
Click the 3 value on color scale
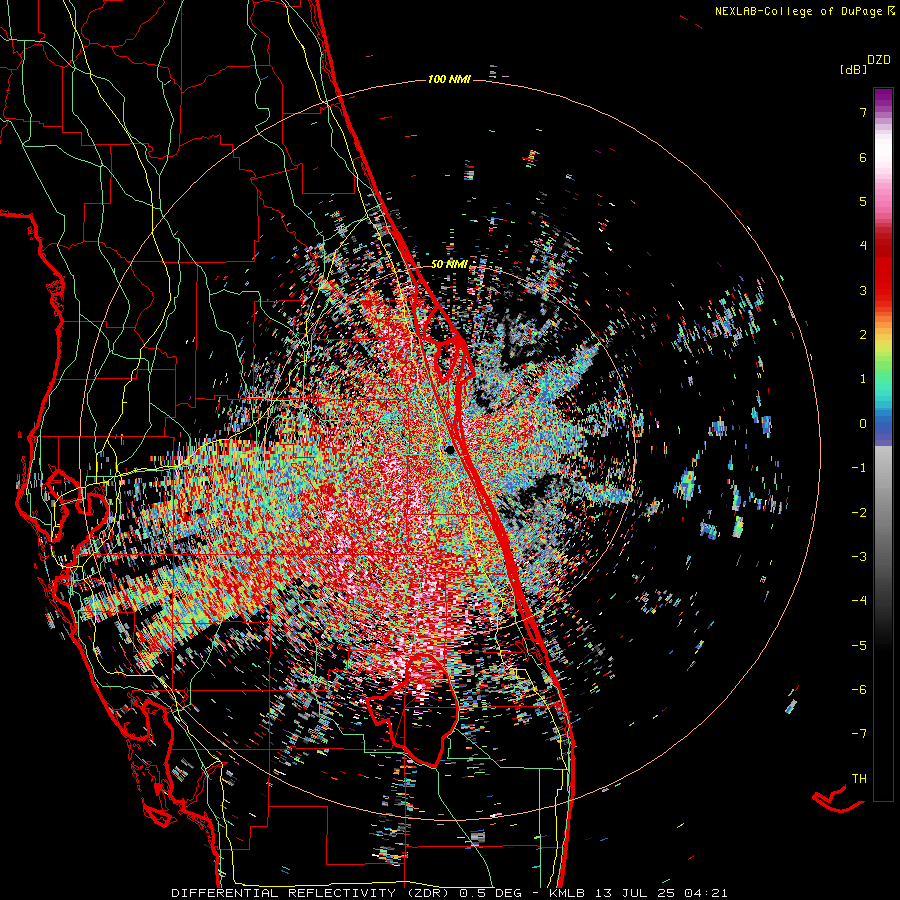[x=863, y=290]
